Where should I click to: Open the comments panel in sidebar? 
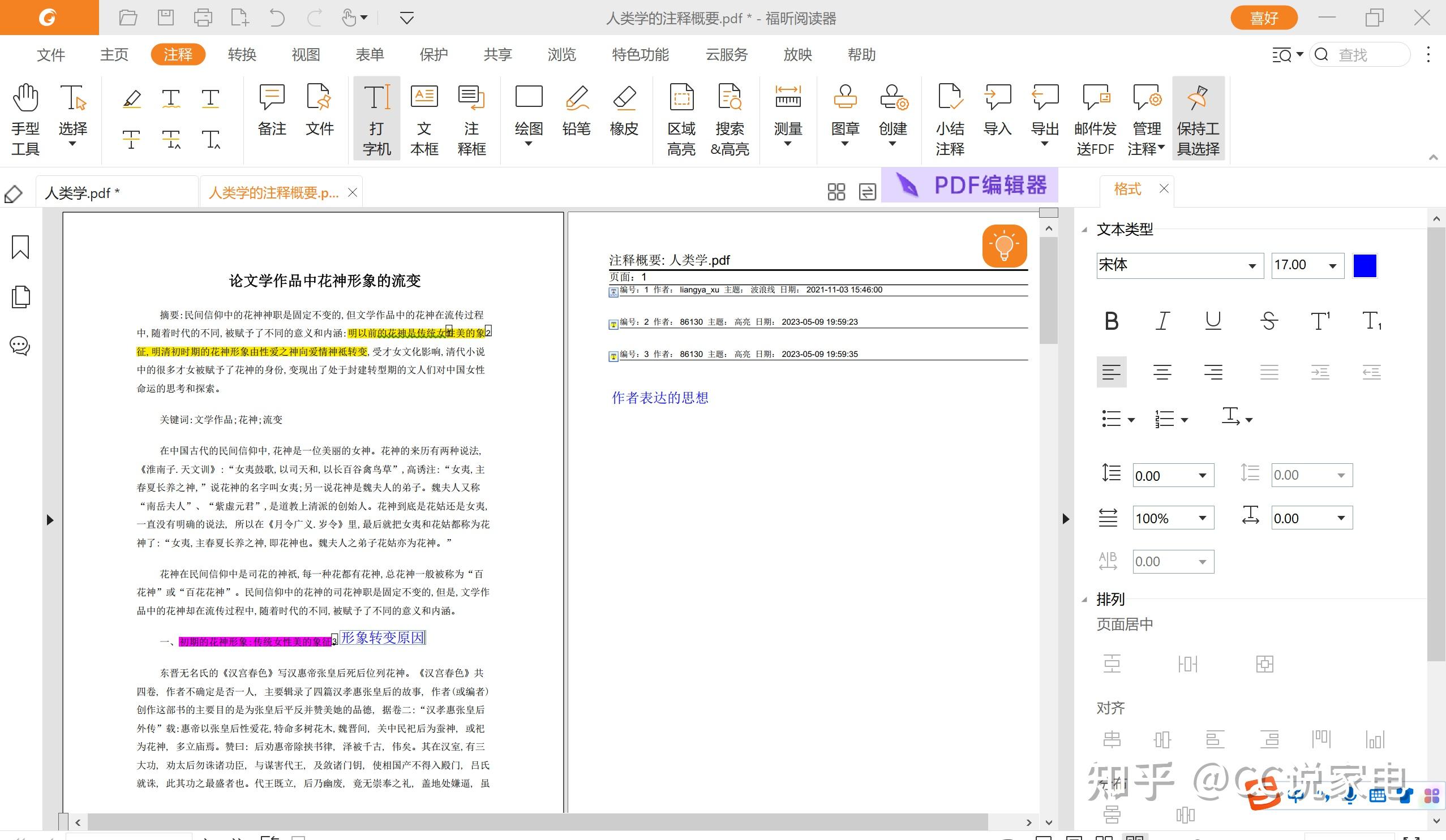tap(20, 346)
